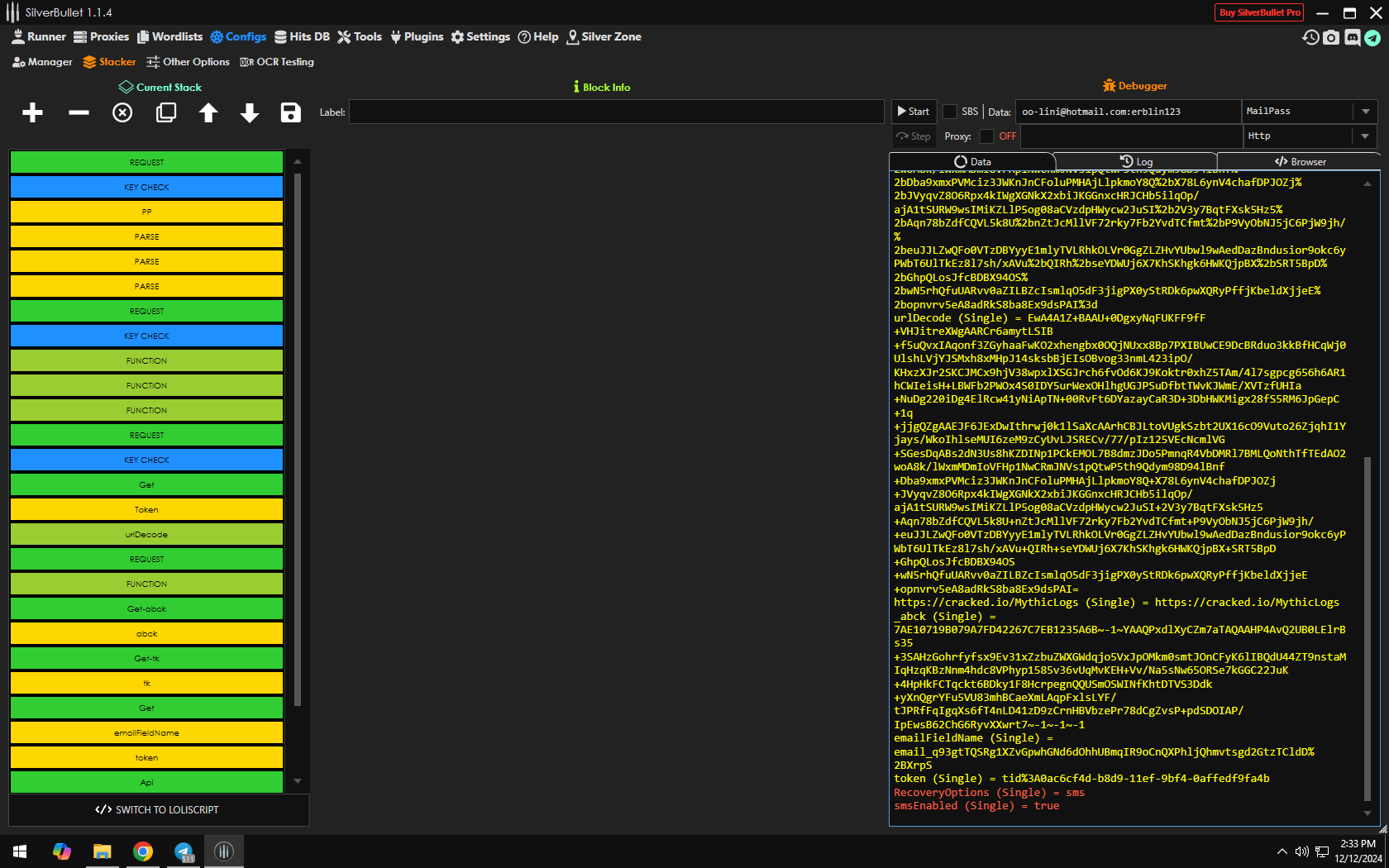
Task: Click SilverBullet taskbar icon
Action: pos(224,851)
